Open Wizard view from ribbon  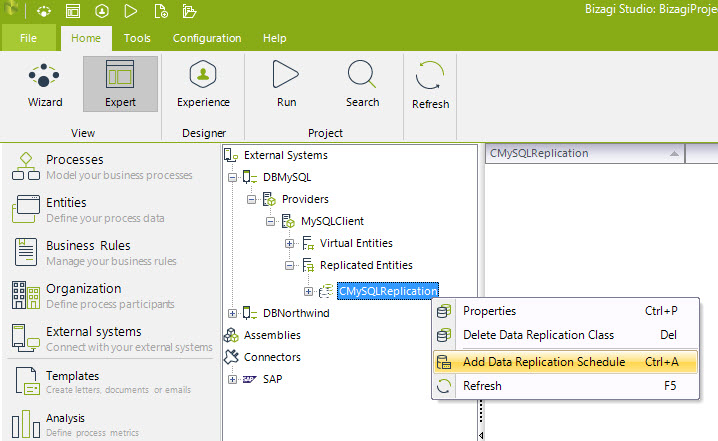(x=44, y=84)
